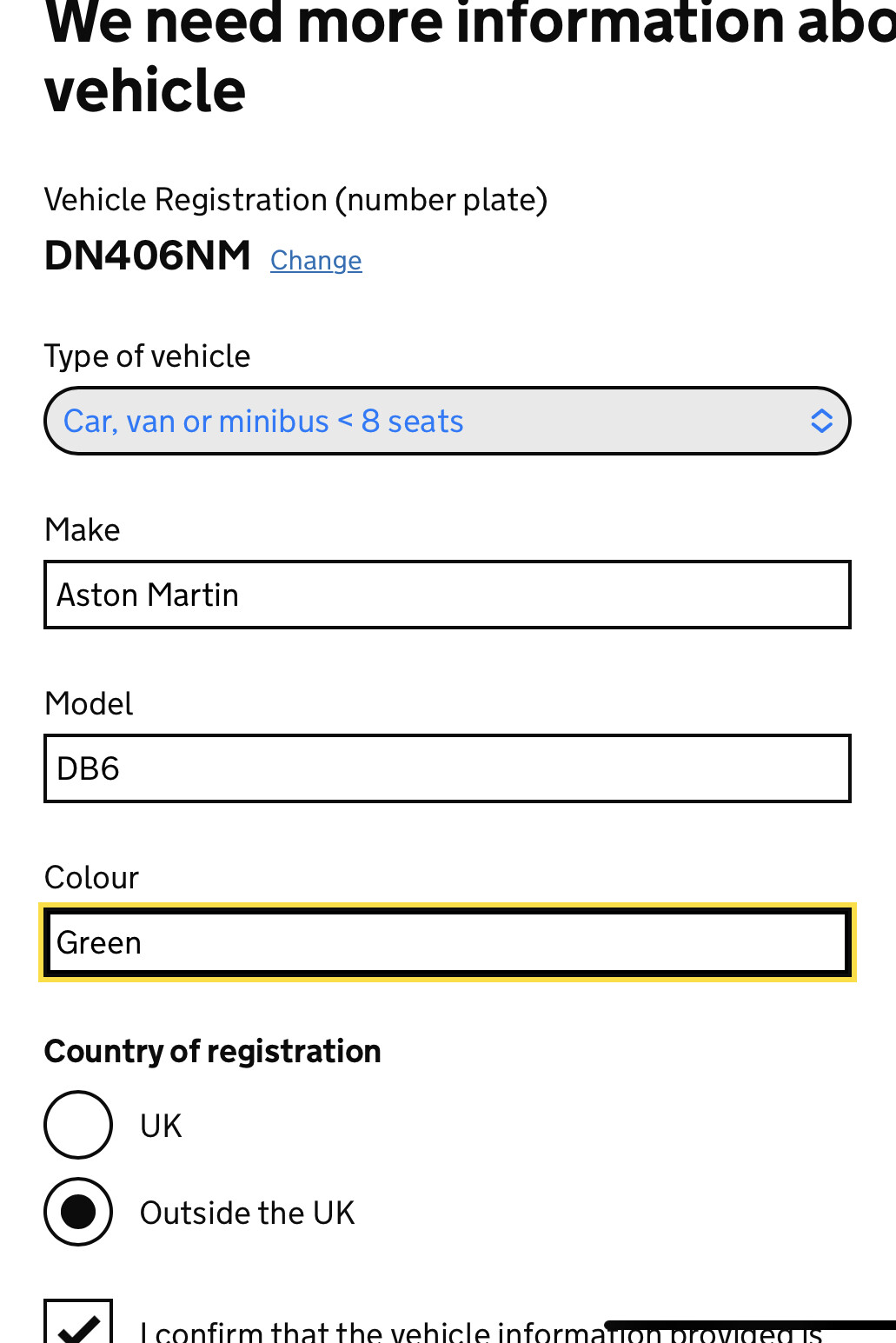The height and width of the screenshot is (1343, 896).
Task: Select the Outside the UK radio button
Action: [x=78, y=1212]
